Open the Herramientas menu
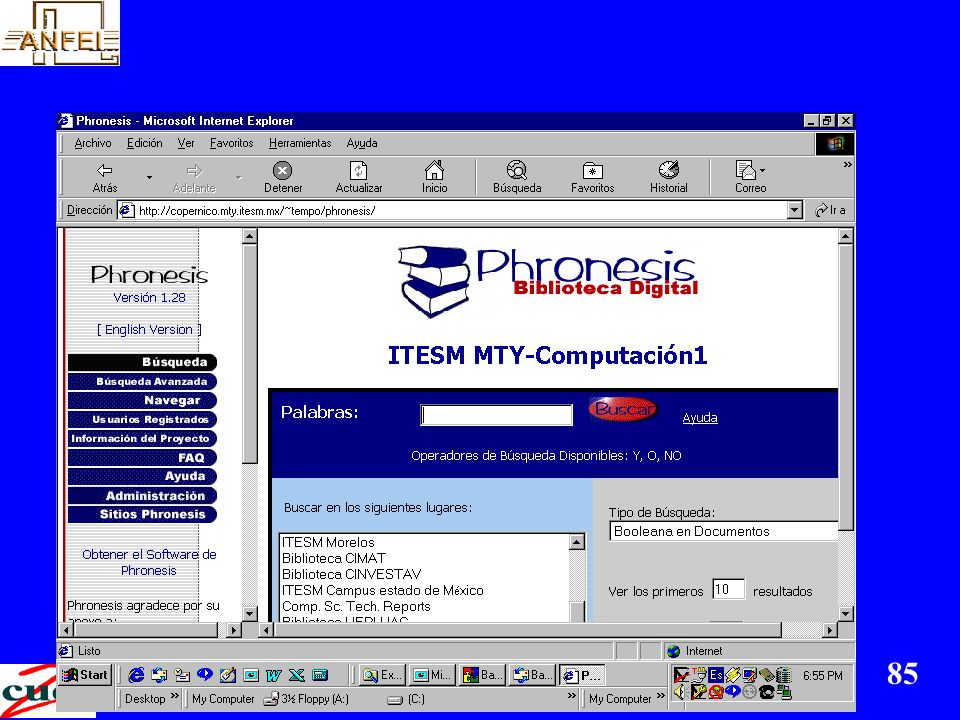This screenshot has height=720, width=960. click(x=300, y=143)
